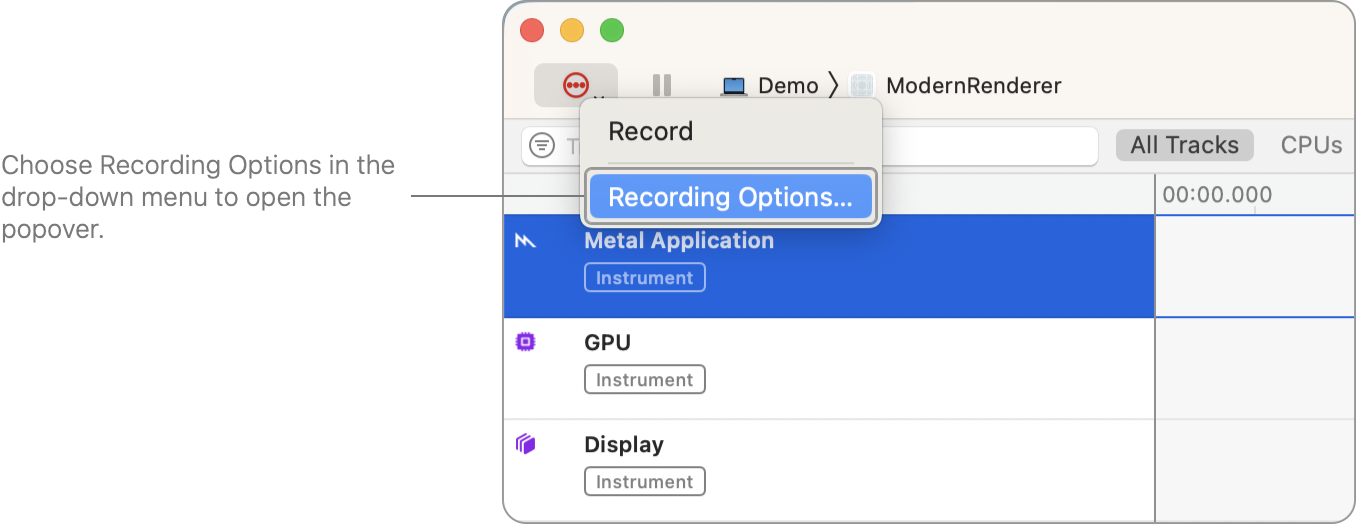Screen dimensions: 1356x524
Task: Click the Instrument badge under GPU
Action: pos(645,380)
